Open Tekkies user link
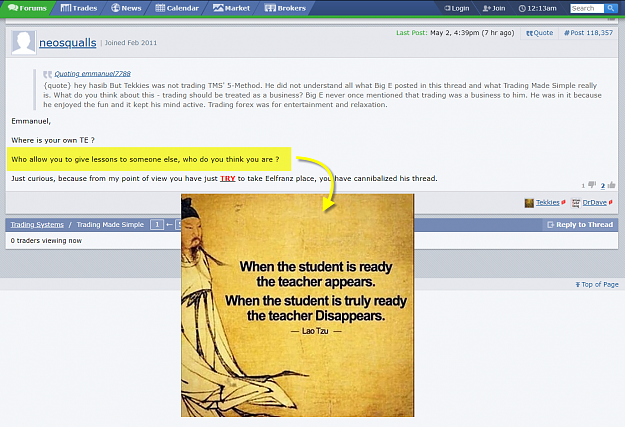Screen dimensions: 625x427 click(547, 203)
